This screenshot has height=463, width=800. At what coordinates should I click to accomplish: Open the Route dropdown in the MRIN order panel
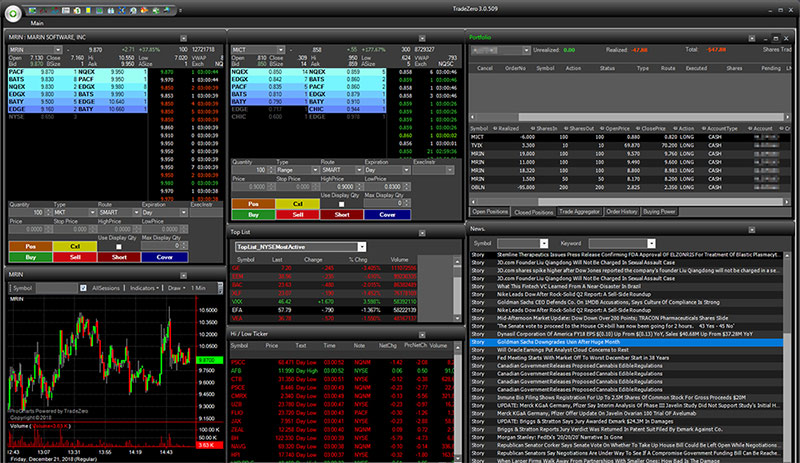[x=136, y=212]
